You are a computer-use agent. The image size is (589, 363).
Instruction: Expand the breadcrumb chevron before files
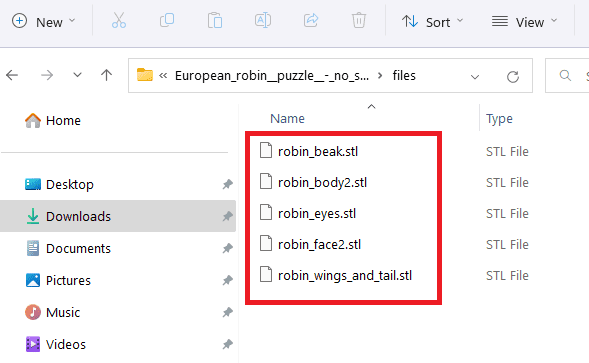380,76
